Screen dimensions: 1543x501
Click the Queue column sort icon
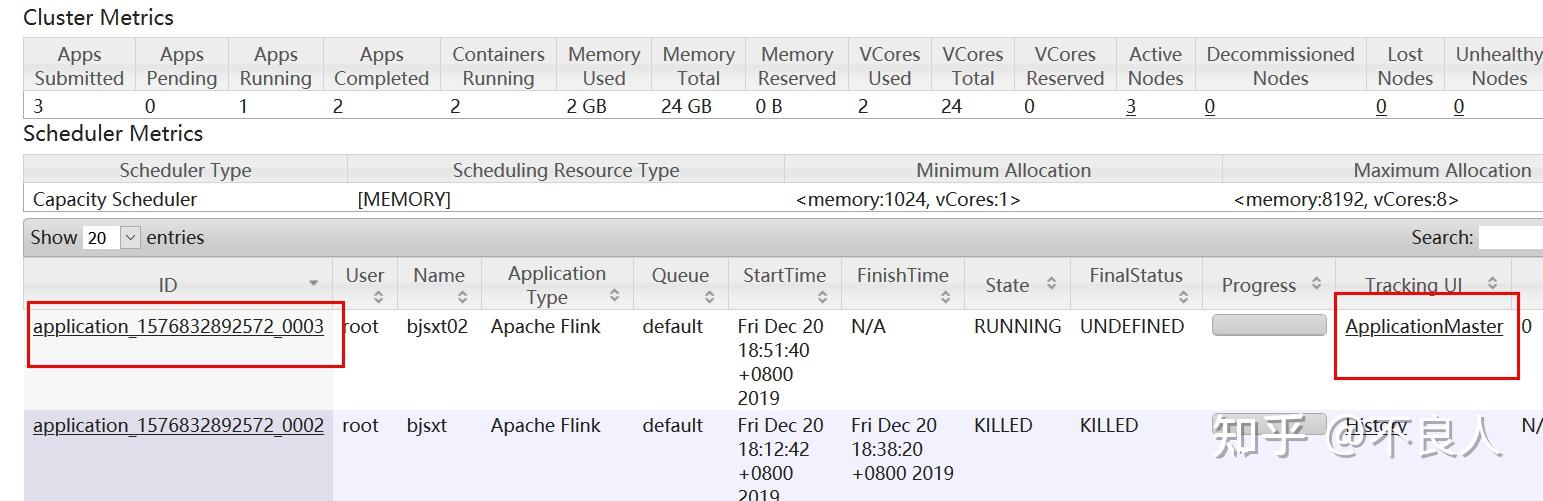click(x=708, y=297)
